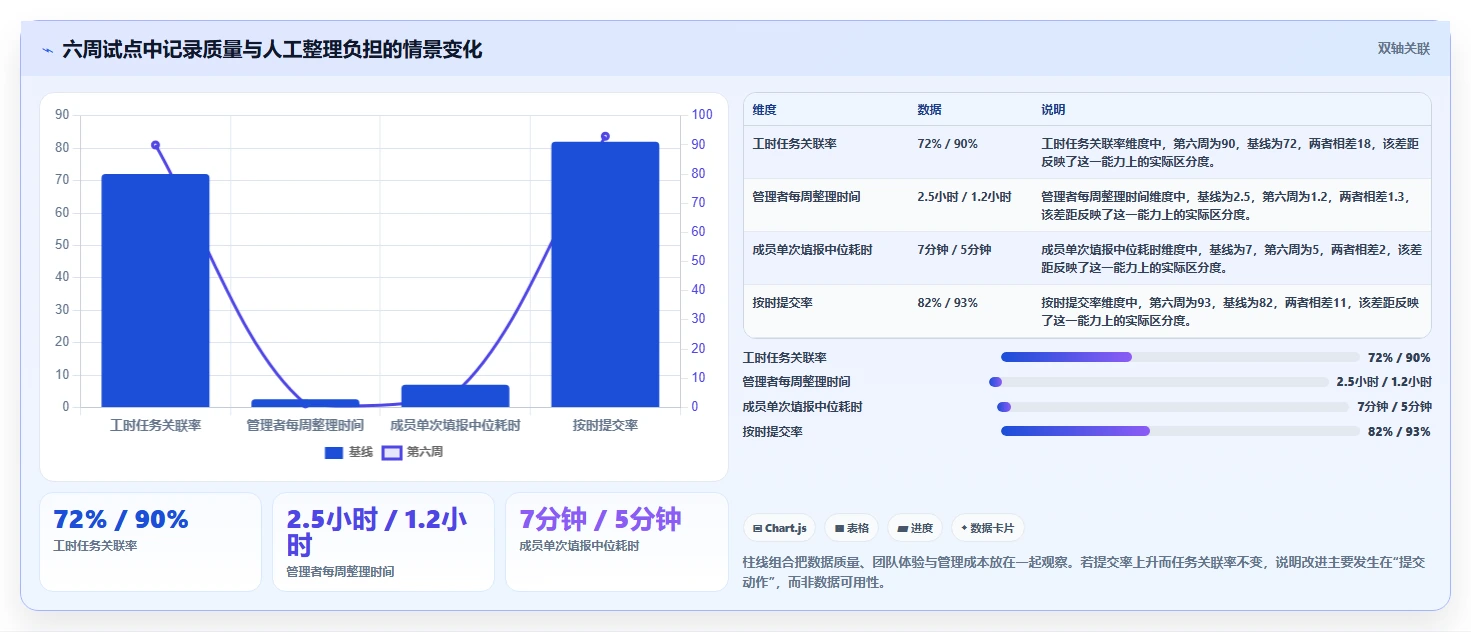Click the chart x-axis label 工时任务关联率

tap(155, 426)
